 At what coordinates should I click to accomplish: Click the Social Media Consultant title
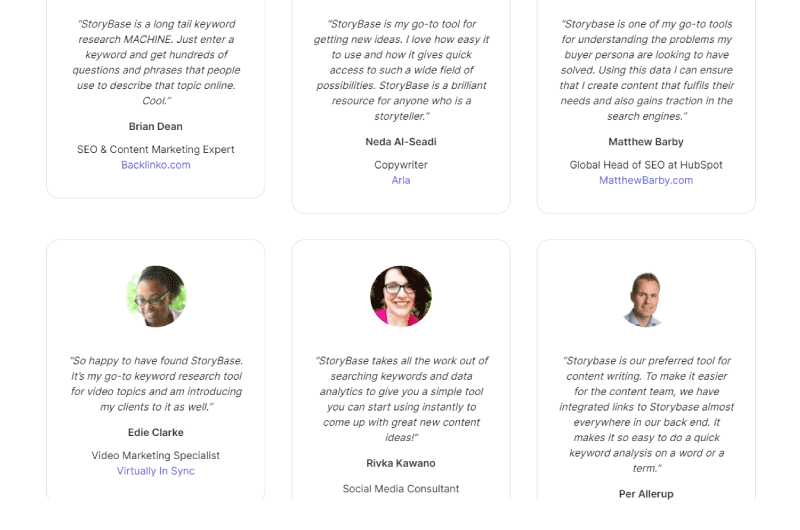pyautogui.click(x=401, y=489)
